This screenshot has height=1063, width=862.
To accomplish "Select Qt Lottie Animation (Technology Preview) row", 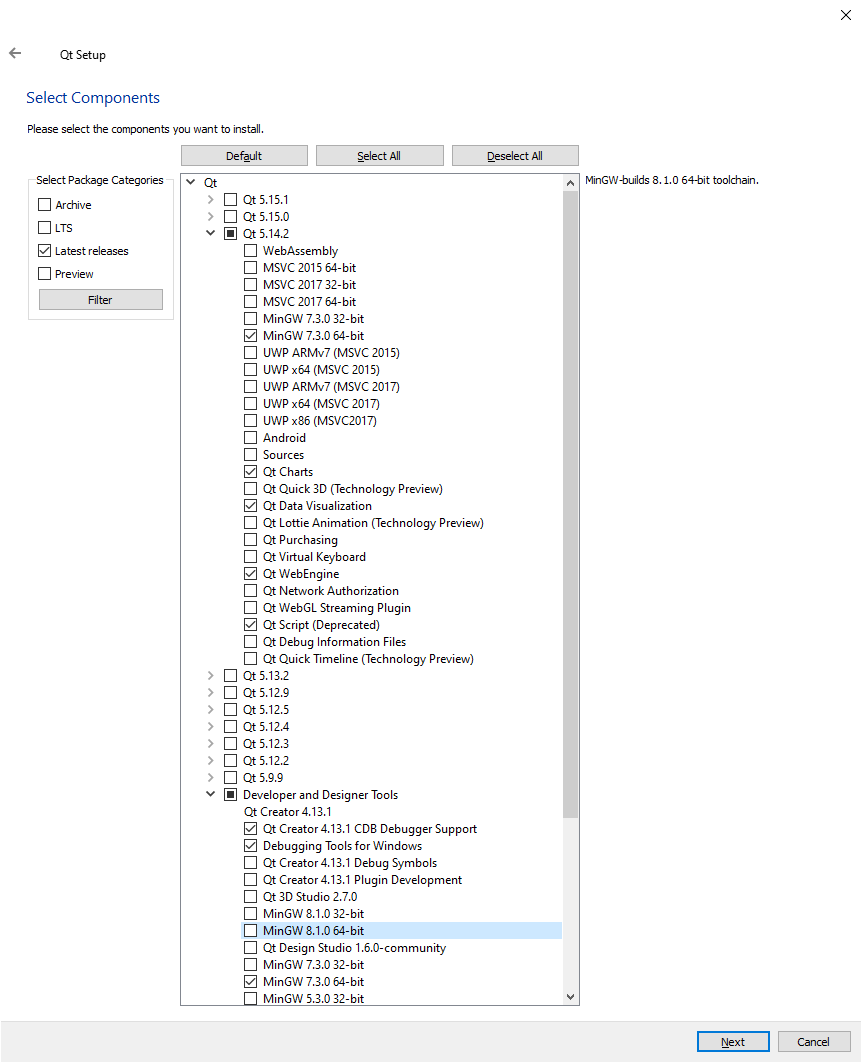I will (x=373, y=523).
